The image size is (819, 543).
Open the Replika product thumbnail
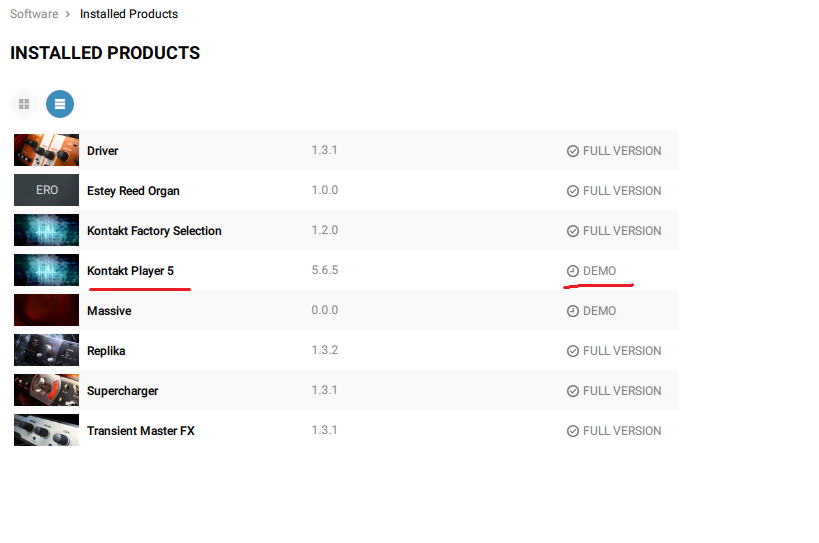point(46,351)
